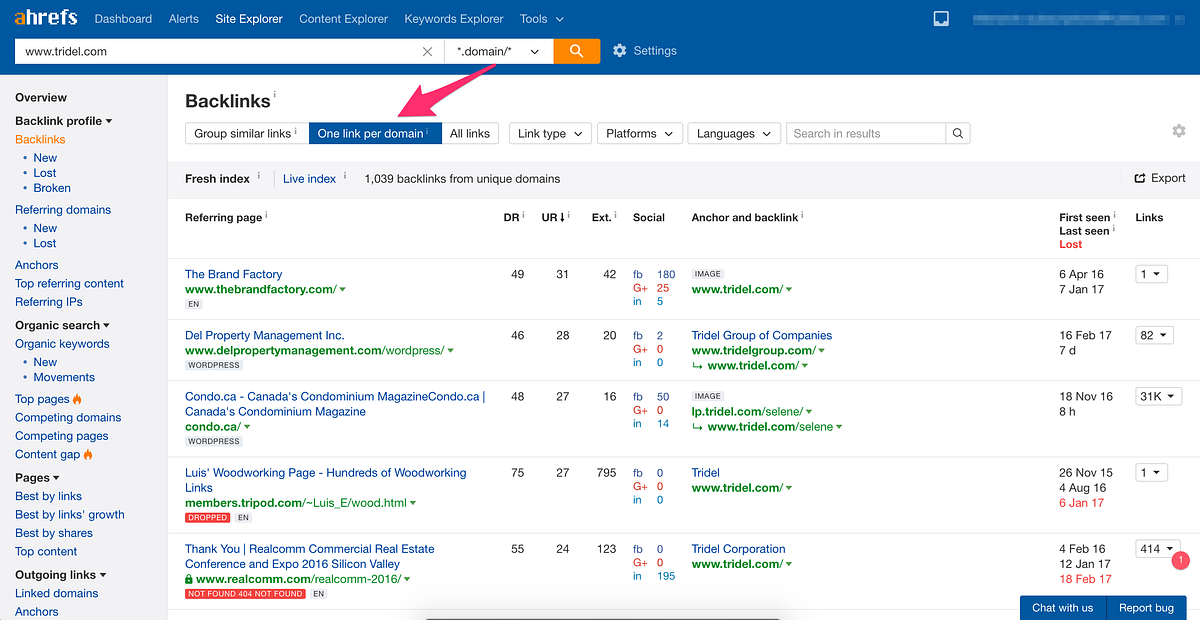Select All links mode
This screenshot has width=1200, height=620.
pos(471,133)
